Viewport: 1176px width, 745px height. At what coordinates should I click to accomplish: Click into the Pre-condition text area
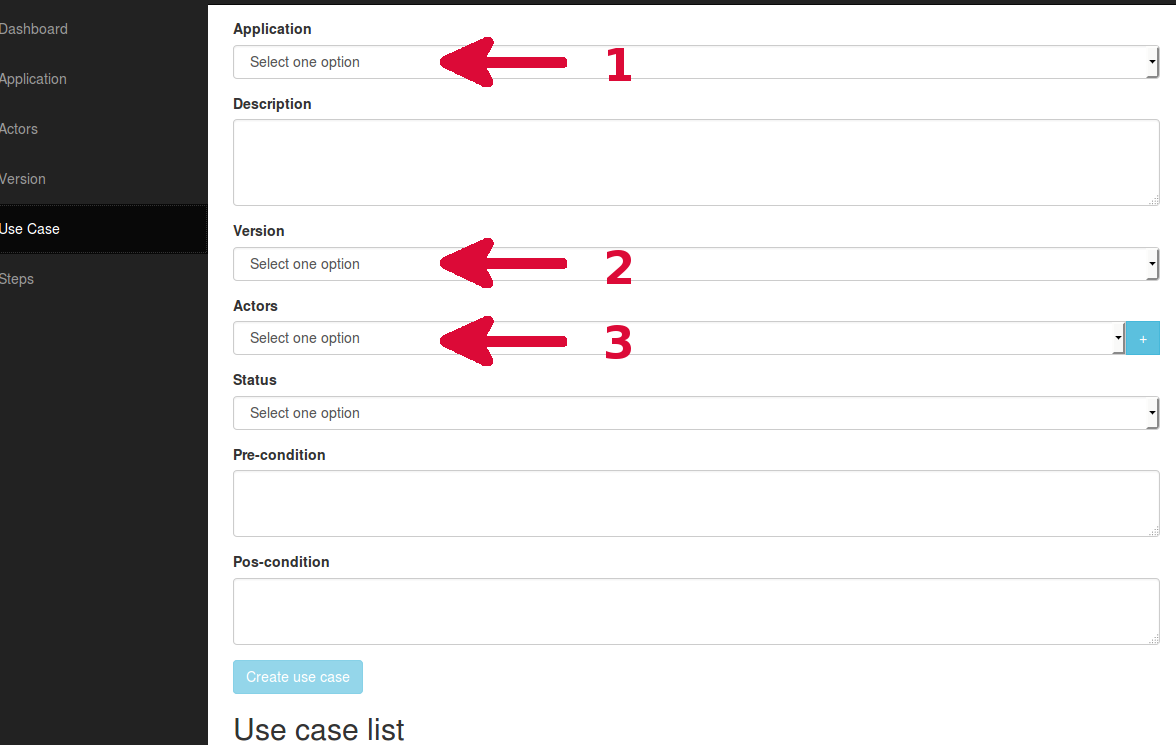696,503
